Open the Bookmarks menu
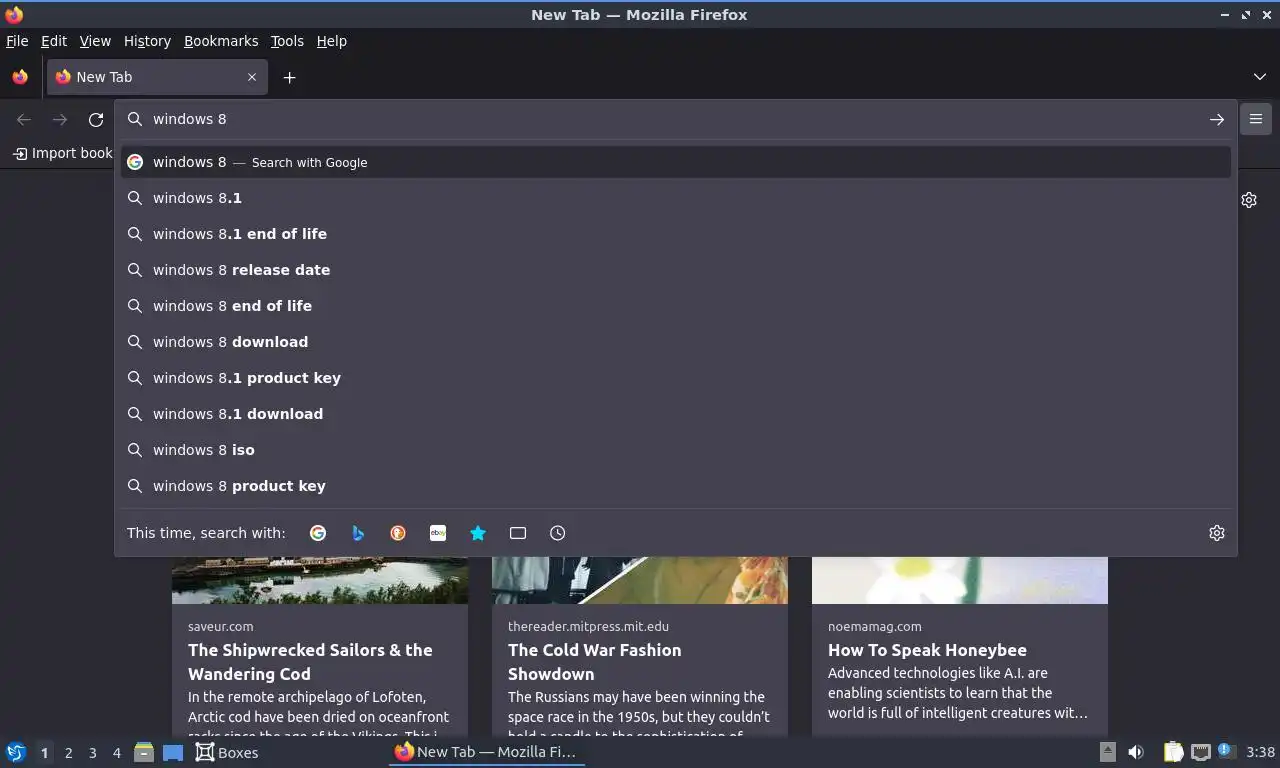Viewport: 1280px width, 768px height. coord(221,41)
